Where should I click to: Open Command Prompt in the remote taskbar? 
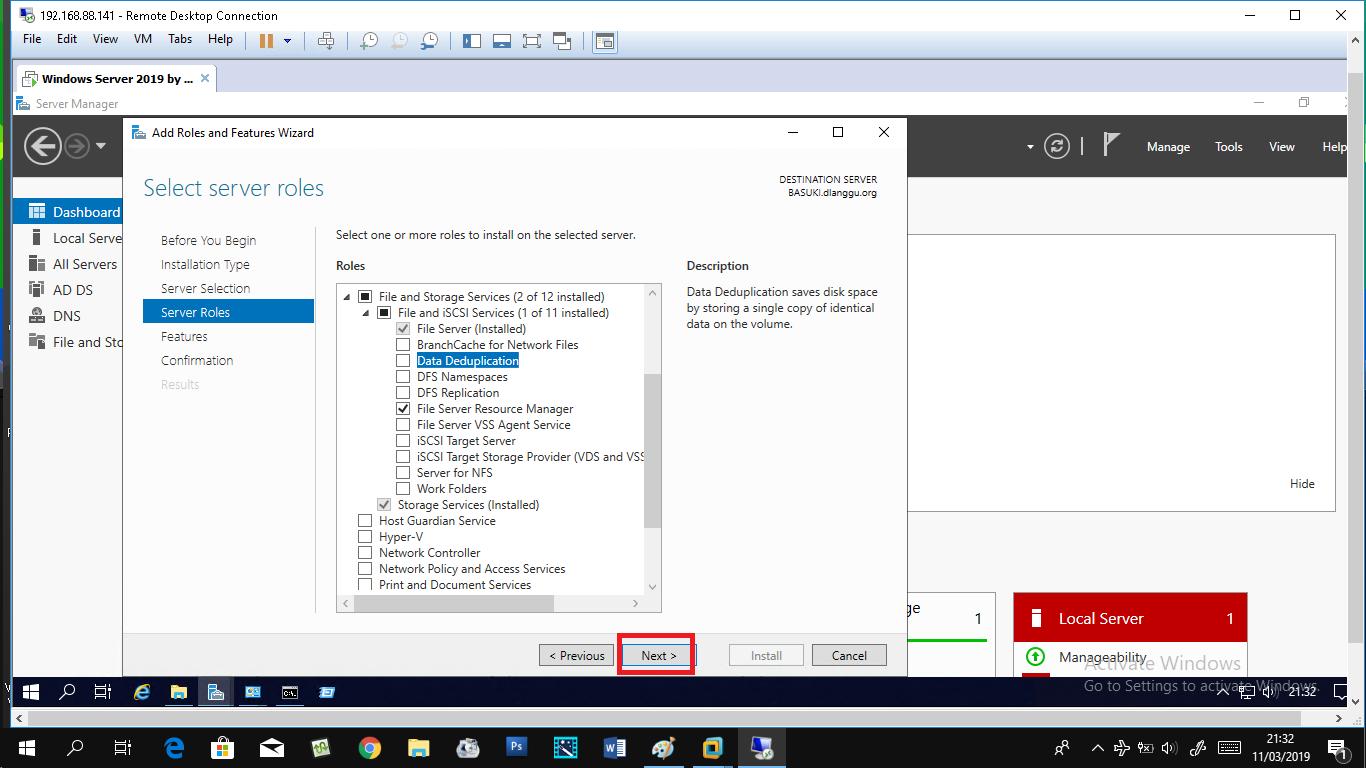point(290,691)
